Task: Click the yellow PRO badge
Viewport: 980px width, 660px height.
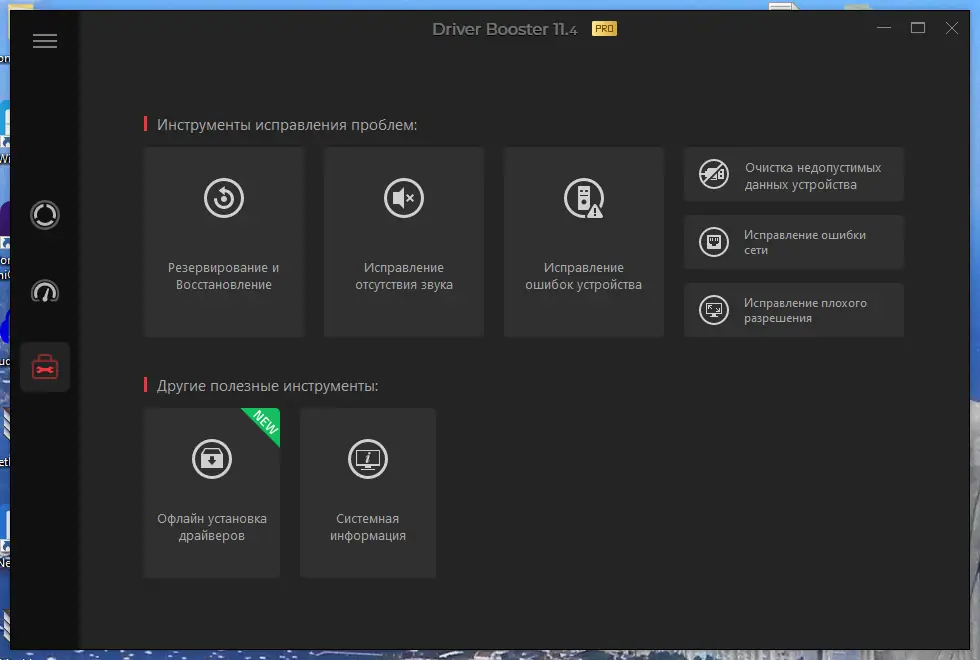Action: tap(604, 29)
